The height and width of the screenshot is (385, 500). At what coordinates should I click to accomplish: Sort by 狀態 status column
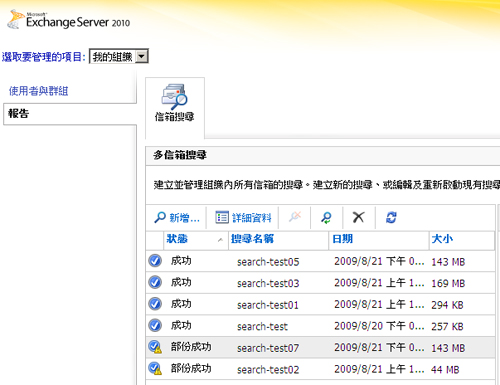[196, 239]
